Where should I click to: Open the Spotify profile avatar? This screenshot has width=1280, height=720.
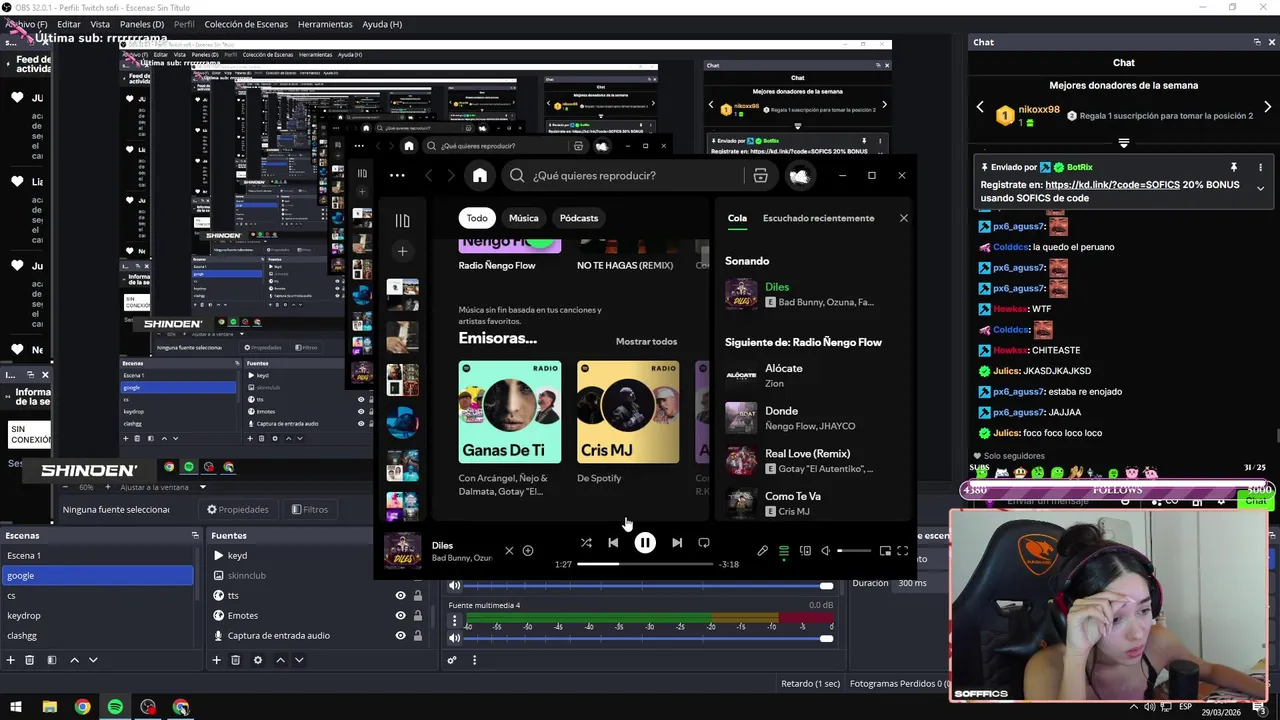[799, 176]
